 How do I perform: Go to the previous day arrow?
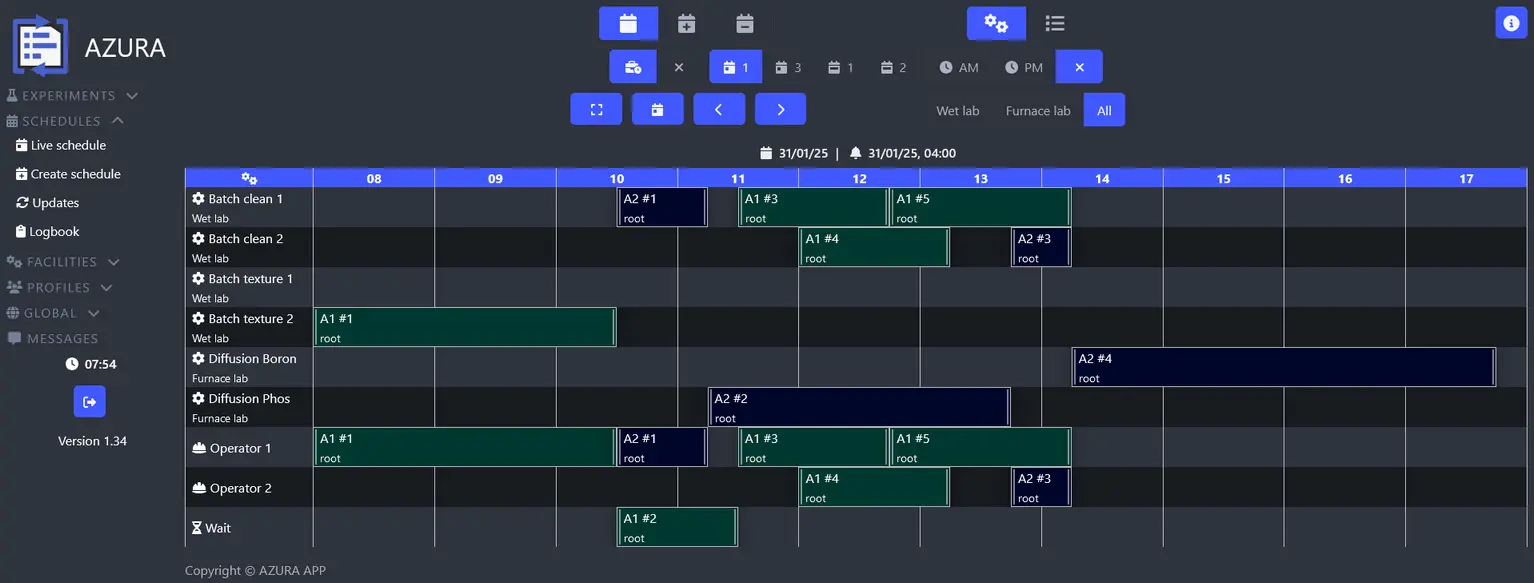718,110
